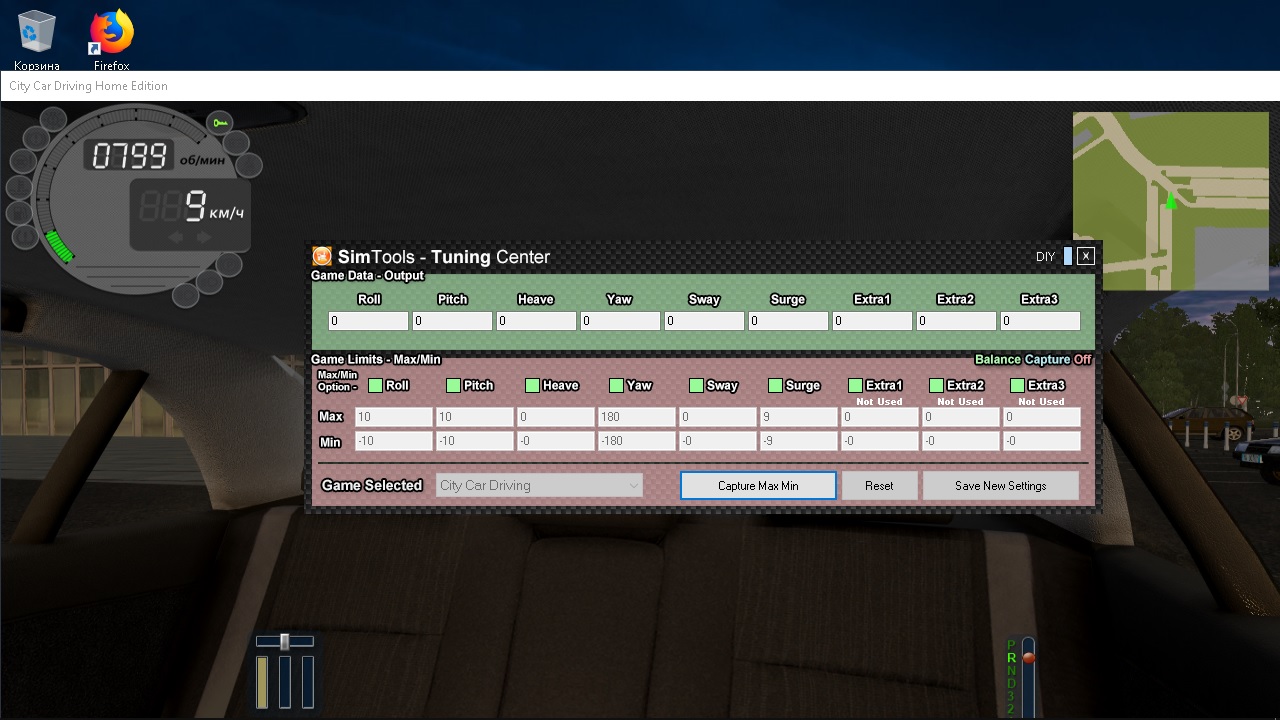Click the Extra1 output field

(873, 321)
